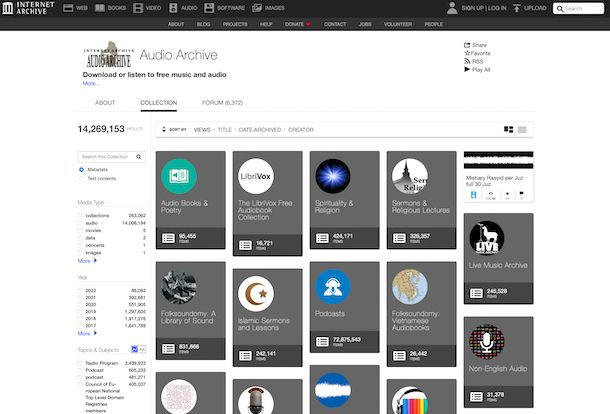Open the Books media icon

[x=100, y=8]
